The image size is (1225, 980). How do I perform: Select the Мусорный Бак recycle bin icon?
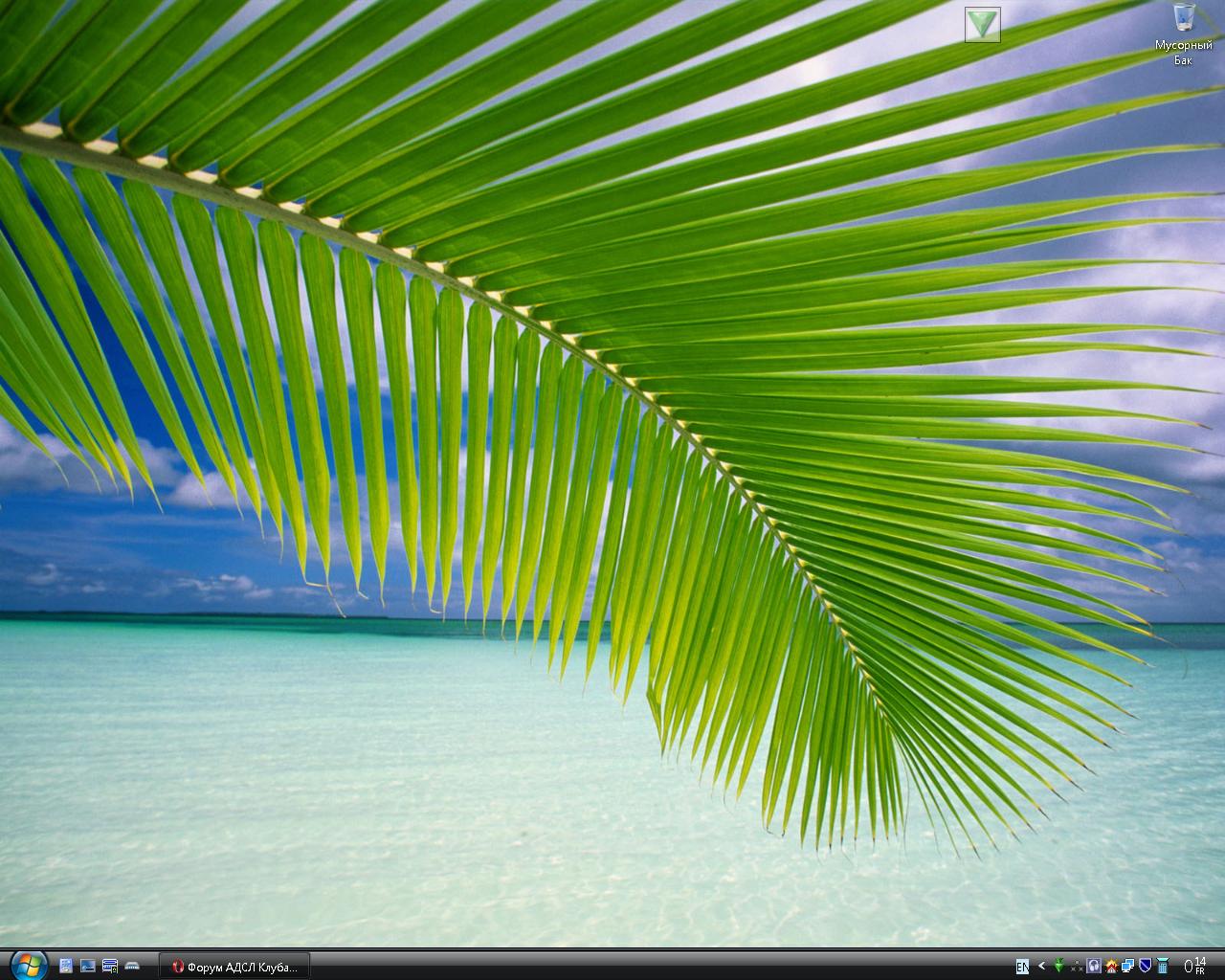(1184, 19)
